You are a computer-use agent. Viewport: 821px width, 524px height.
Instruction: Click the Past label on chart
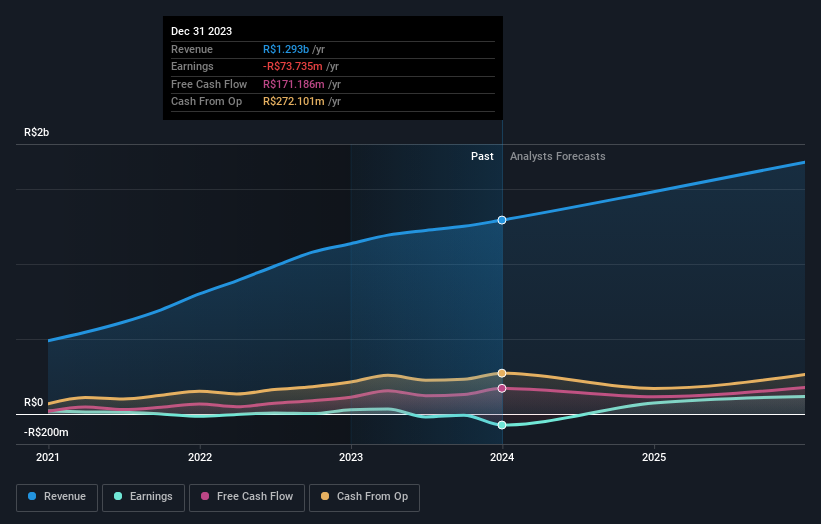[482, 157]
